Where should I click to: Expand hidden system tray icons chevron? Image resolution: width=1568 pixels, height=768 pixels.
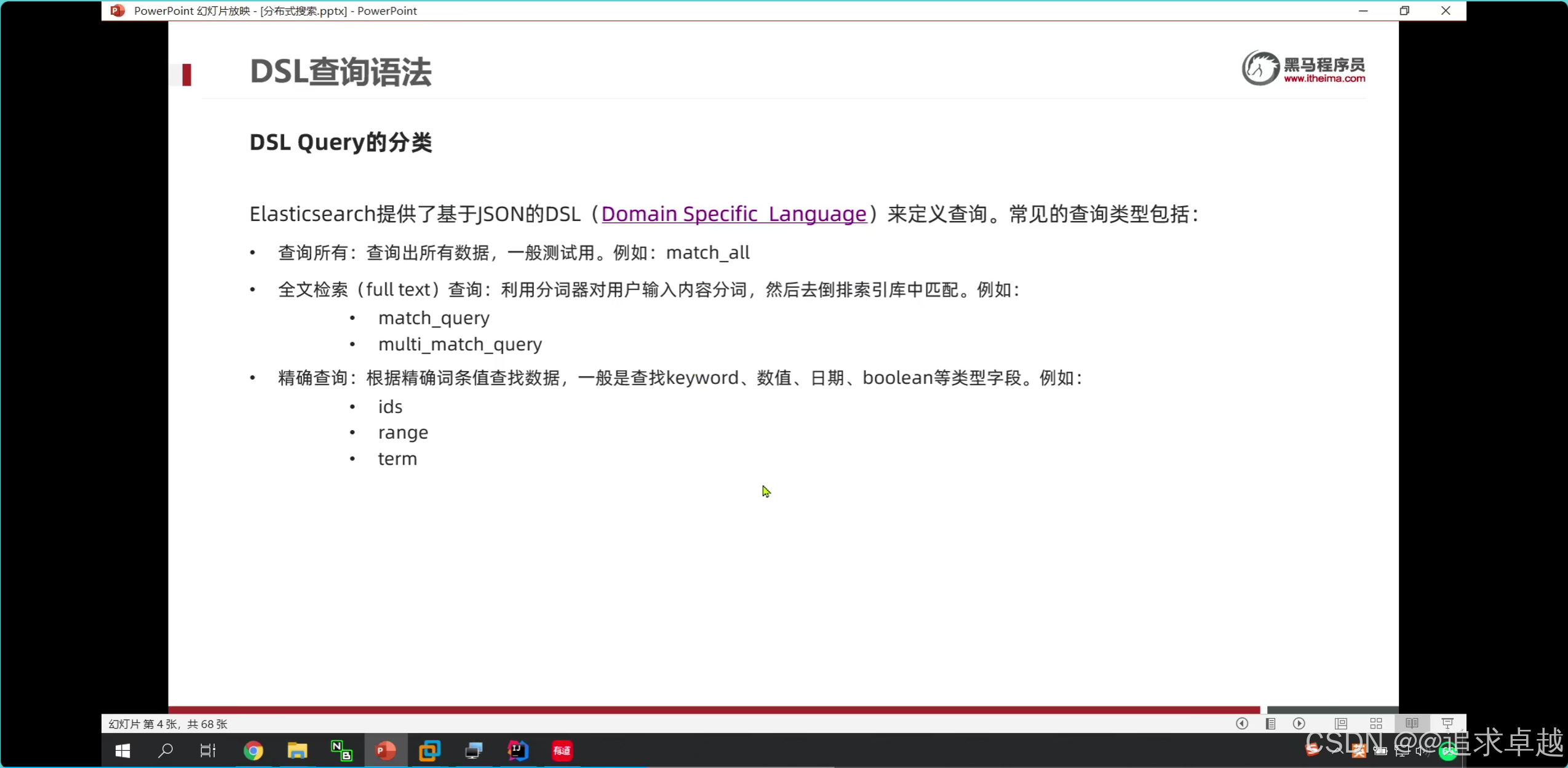click(1337, 751)
